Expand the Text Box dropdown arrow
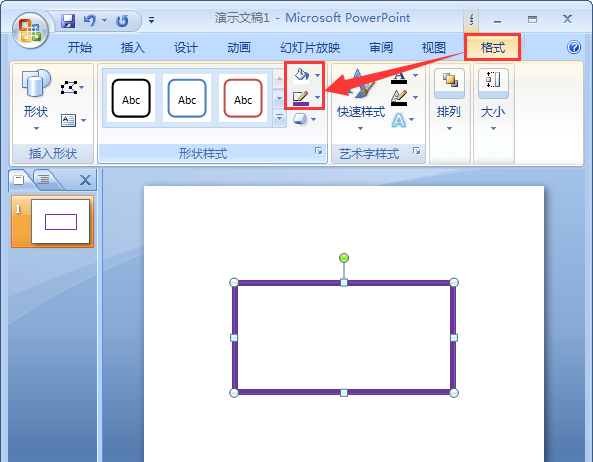 coord(84,121)
